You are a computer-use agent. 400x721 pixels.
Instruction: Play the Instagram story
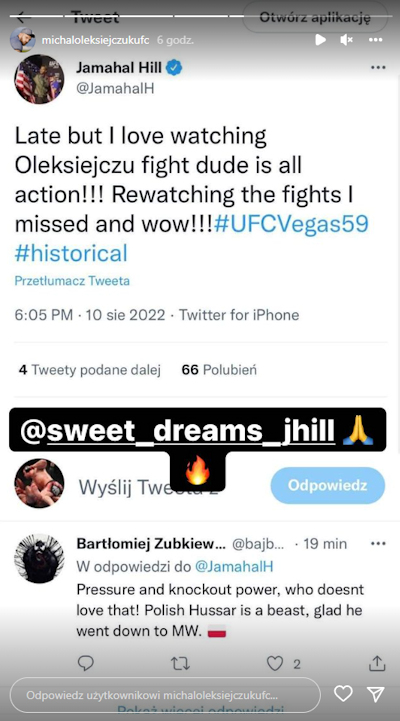point(320,40)
